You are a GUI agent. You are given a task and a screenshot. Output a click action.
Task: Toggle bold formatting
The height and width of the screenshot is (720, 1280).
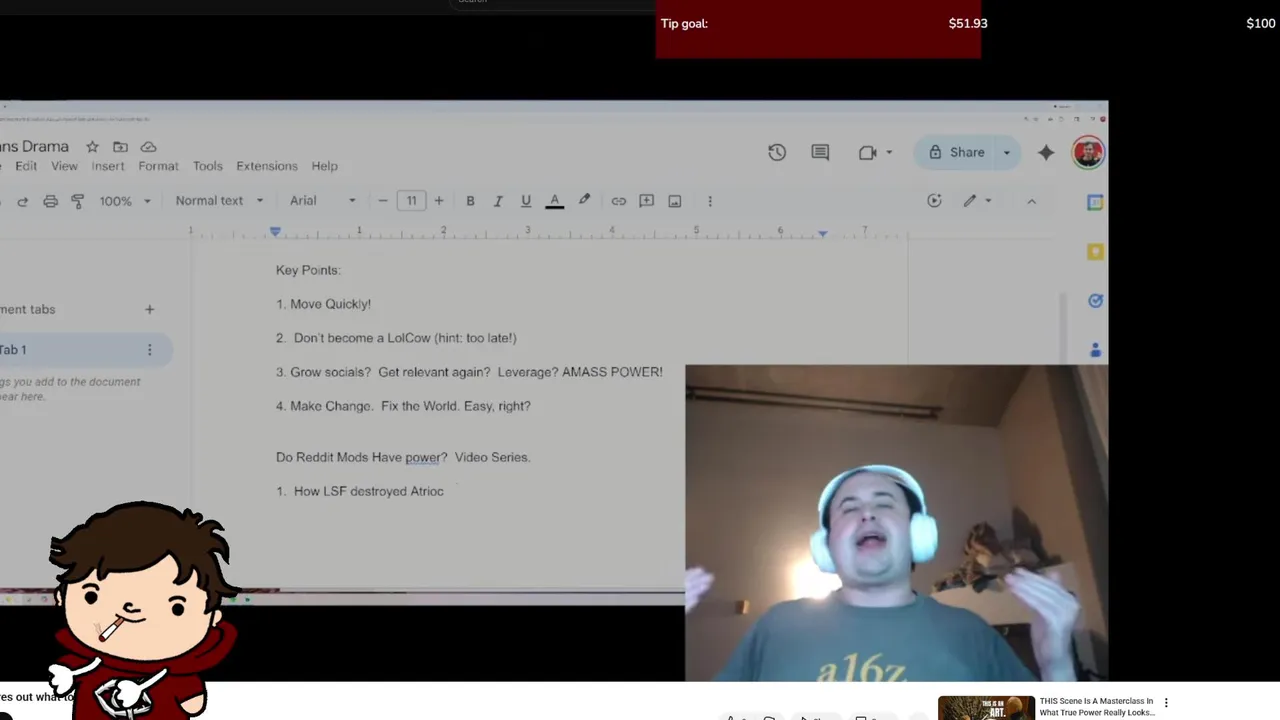pos(470,201)
